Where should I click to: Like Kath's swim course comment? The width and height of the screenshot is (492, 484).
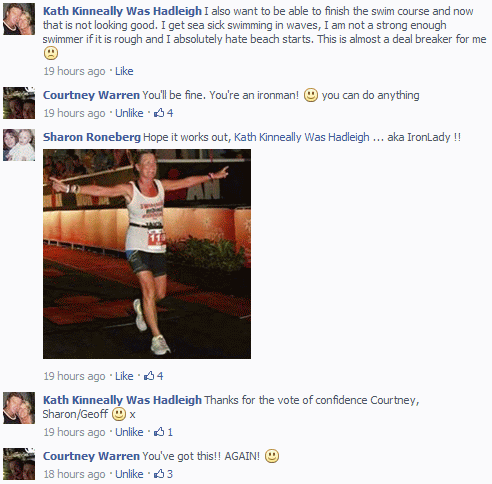(124, 71)
